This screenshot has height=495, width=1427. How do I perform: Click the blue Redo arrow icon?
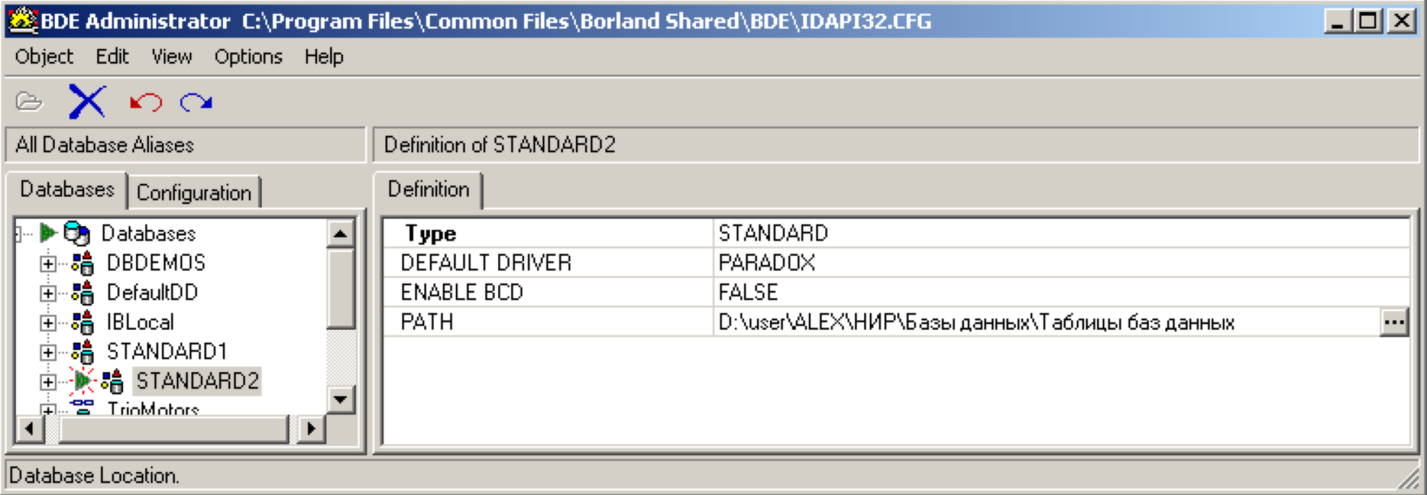[x=196, y=102]
